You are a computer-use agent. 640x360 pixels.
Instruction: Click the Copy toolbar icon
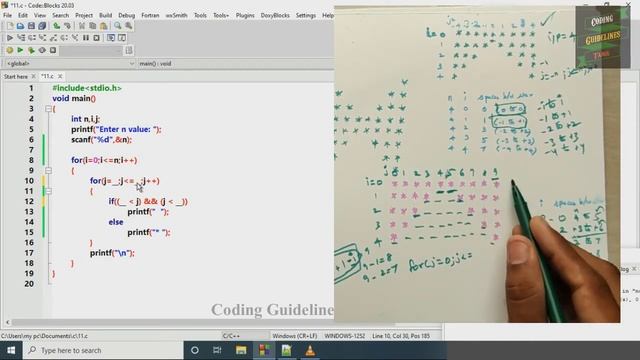pyautogui.click(x=93, y=26)
